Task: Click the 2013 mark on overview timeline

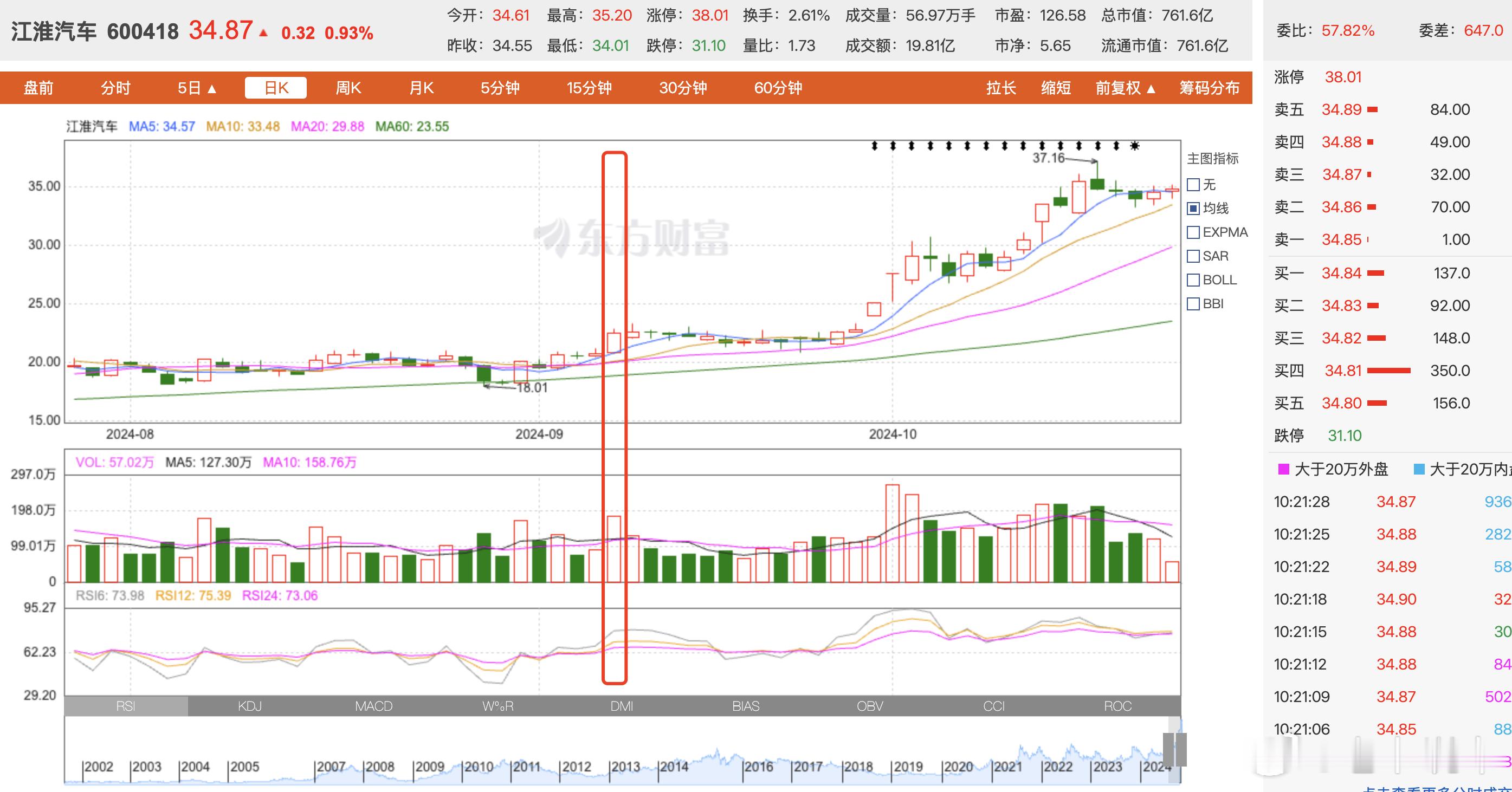Action: point(625,767)
